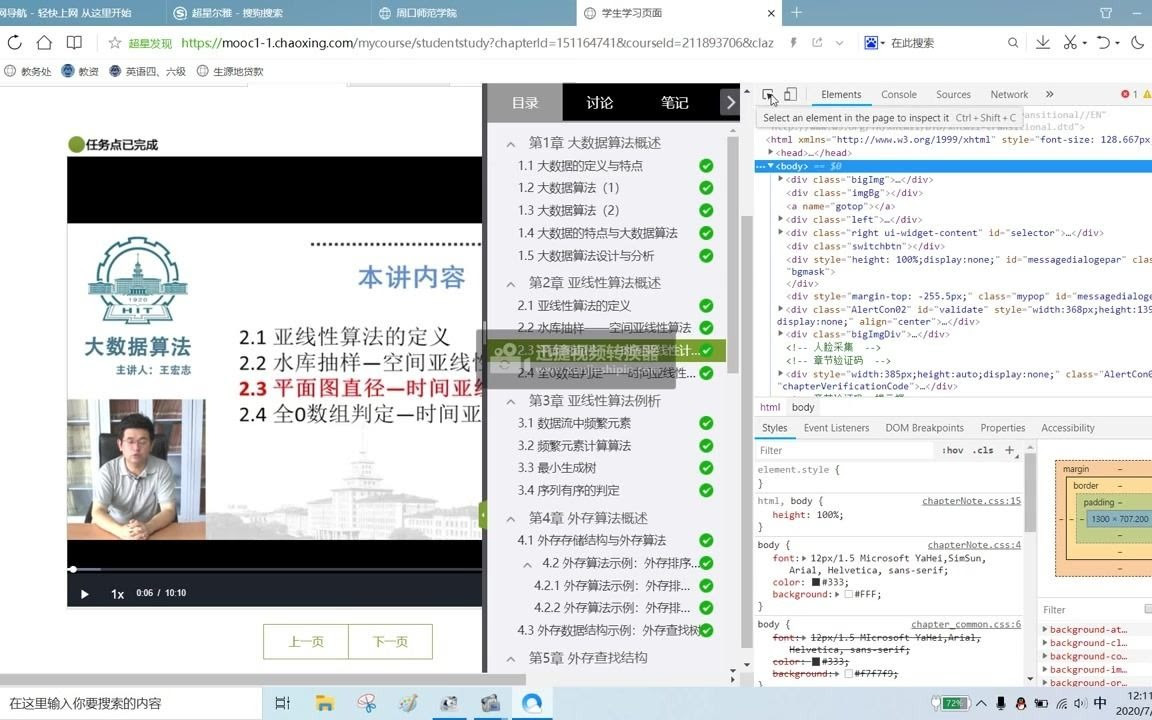Toggle :hov element state button

[952, 450]
